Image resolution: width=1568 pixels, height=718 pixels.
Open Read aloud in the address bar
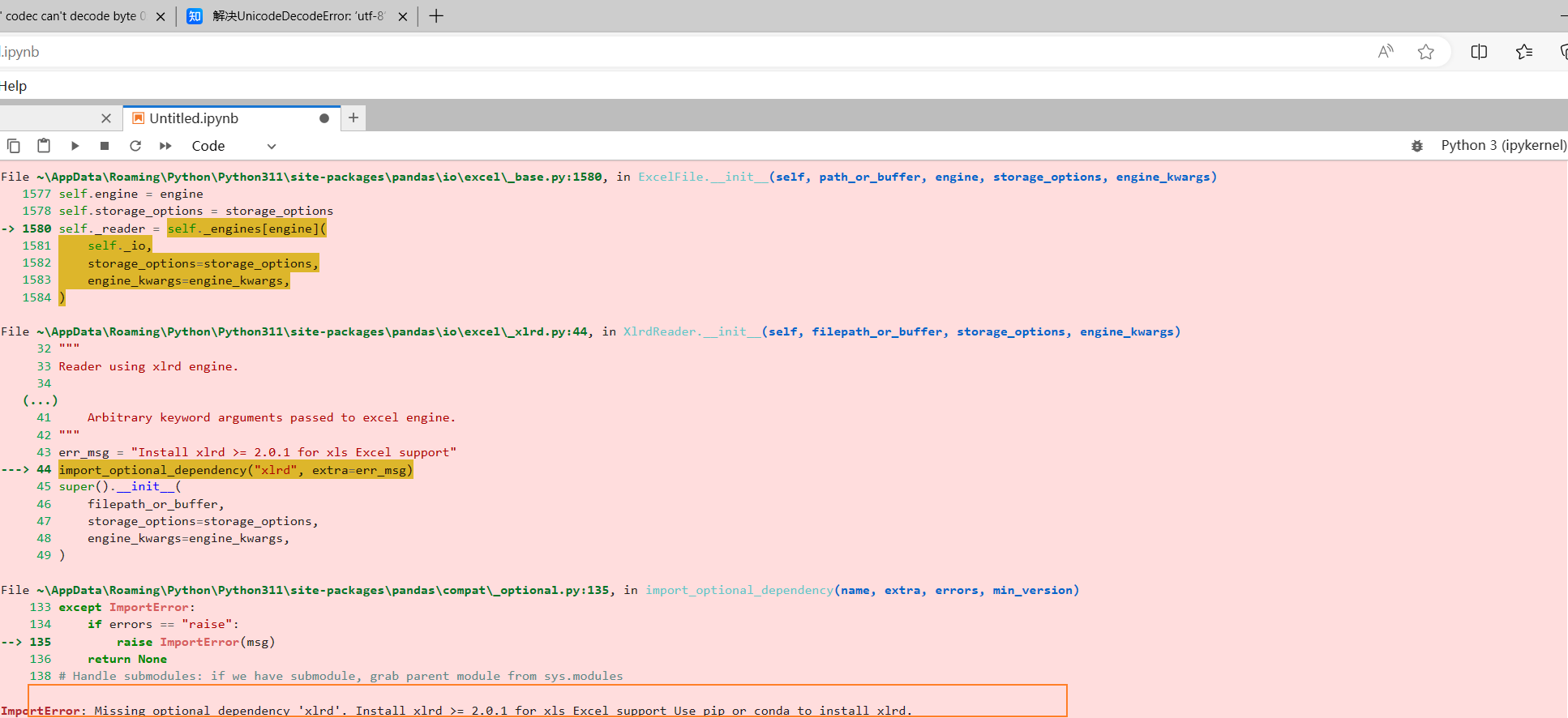pos(1386,52)
